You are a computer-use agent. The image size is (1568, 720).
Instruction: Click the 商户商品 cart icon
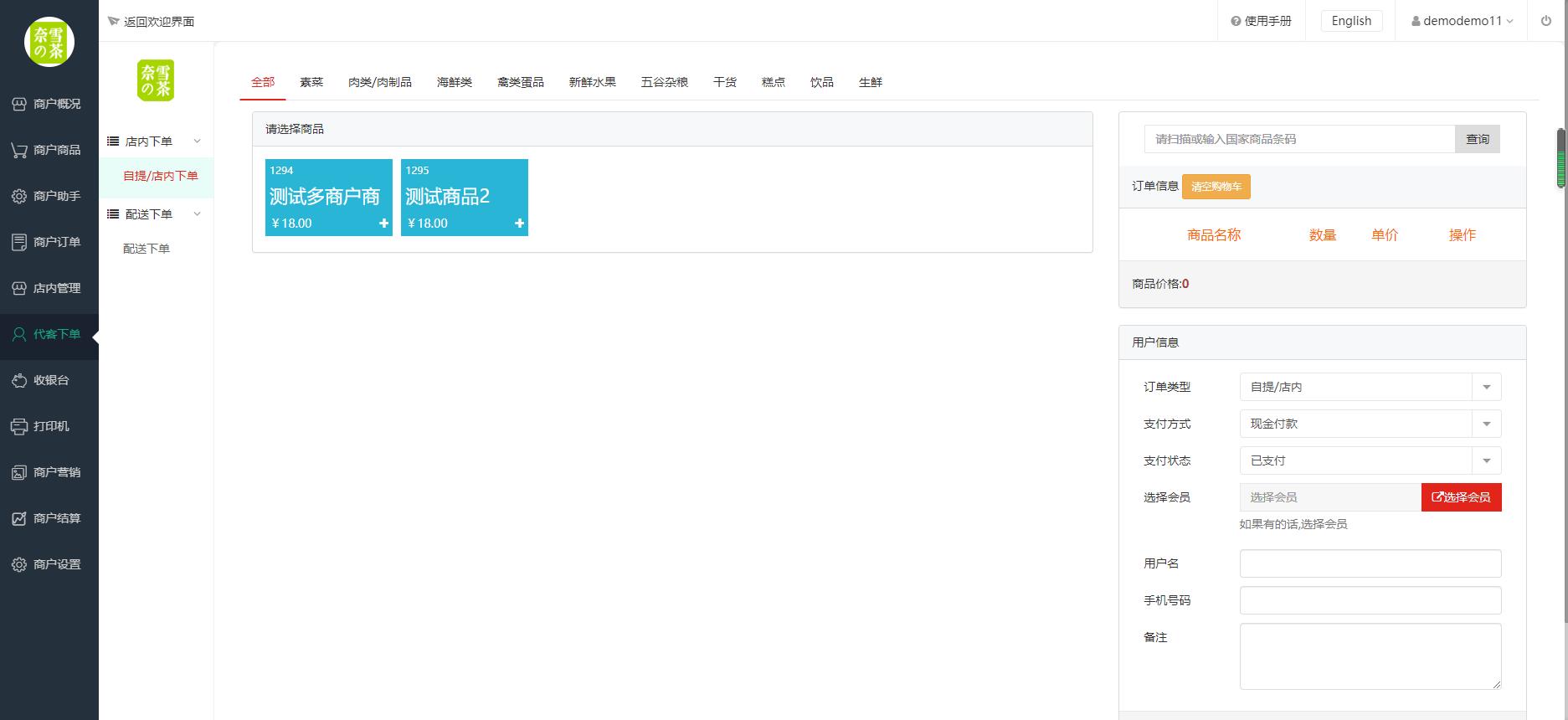pos(18,150)
